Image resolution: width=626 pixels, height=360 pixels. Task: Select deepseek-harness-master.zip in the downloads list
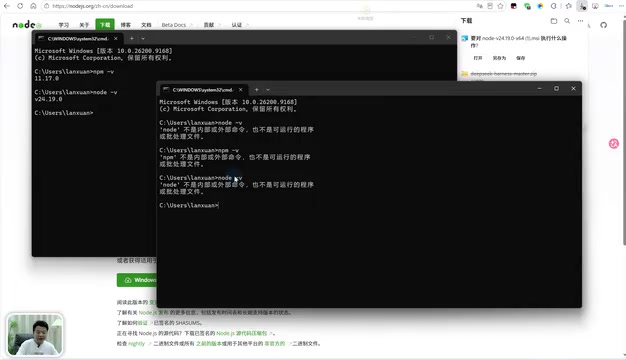pos(503,74)
